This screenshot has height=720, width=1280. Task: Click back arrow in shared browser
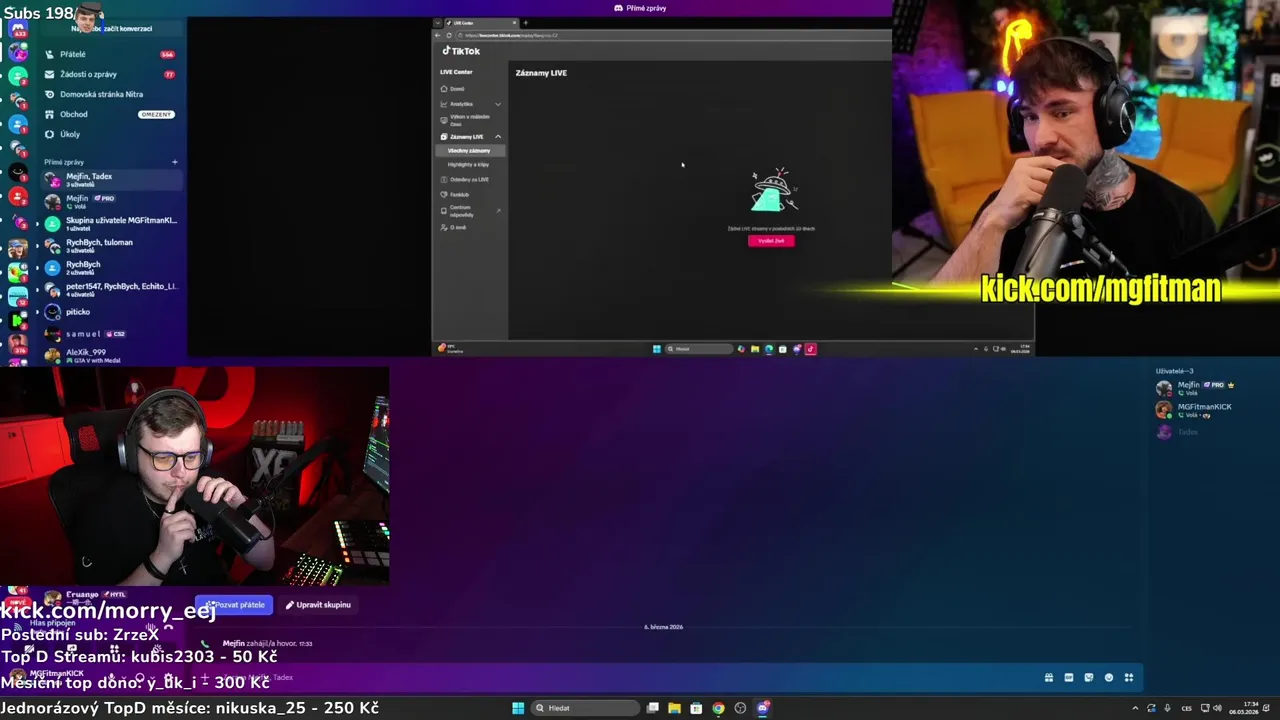tap(437, 35)
